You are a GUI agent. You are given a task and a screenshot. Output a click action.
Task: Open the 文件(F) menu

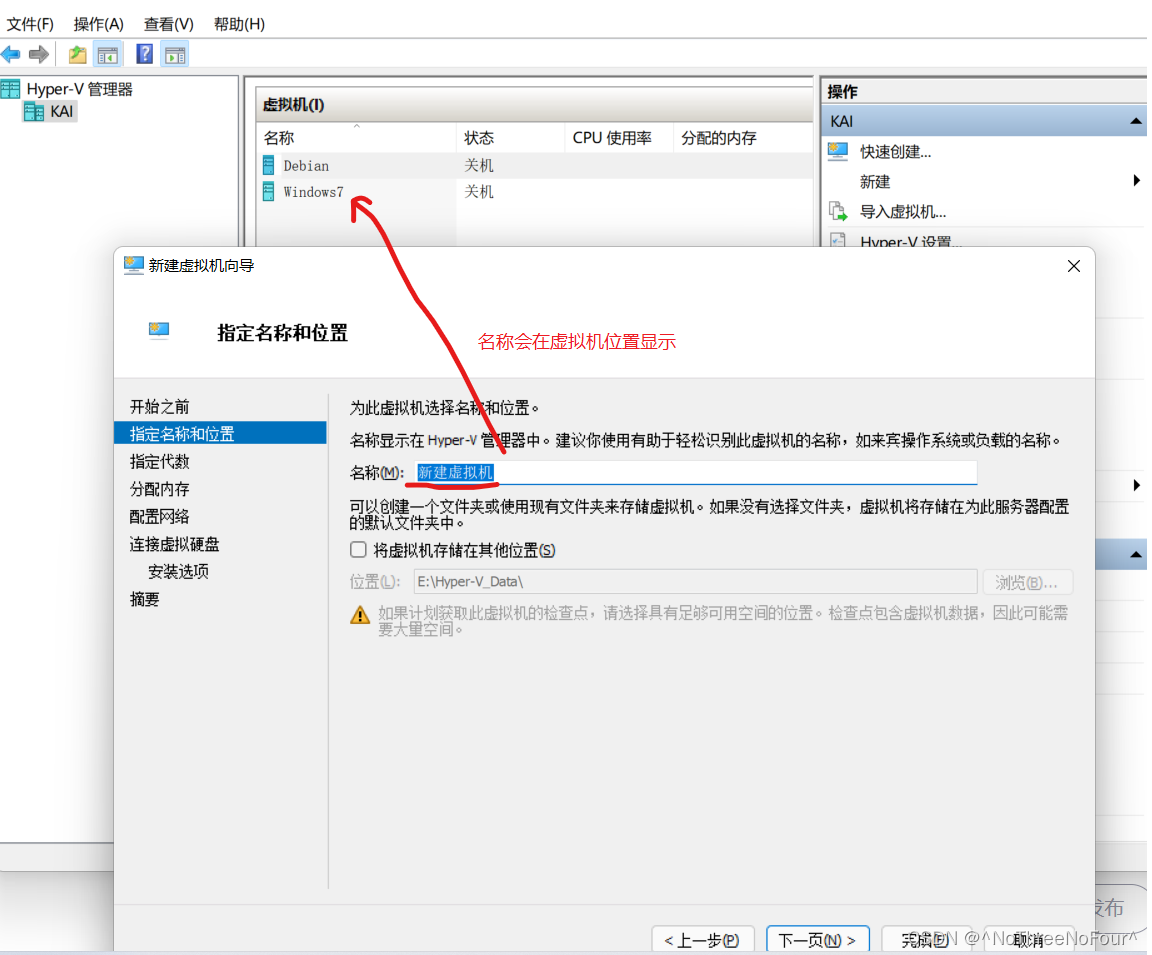pyautogui.click(x=30, y=24)
